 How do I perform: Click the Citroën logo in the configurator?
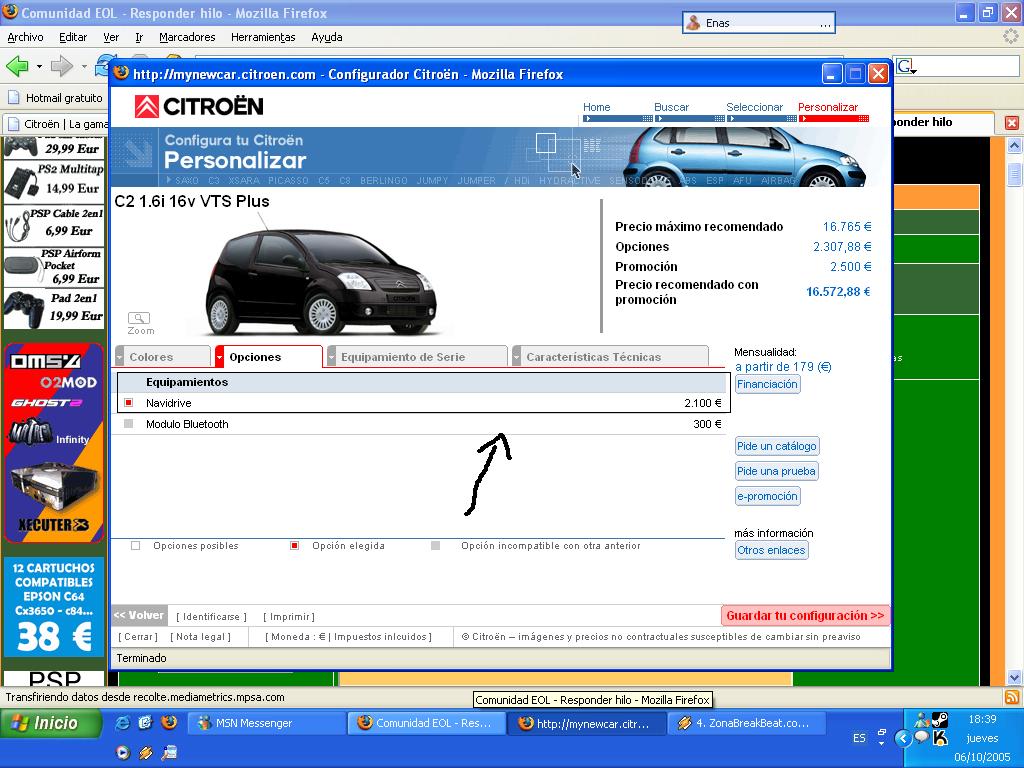tap(199, 106)
